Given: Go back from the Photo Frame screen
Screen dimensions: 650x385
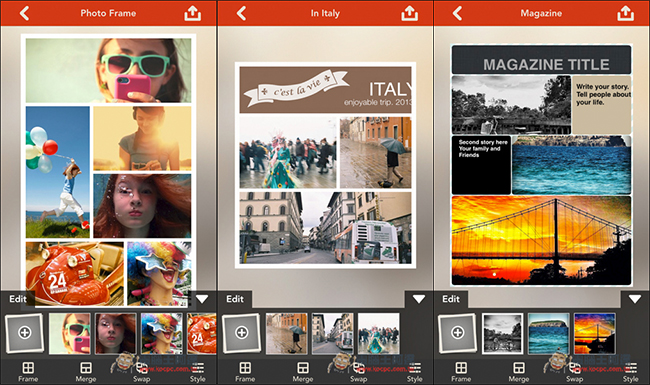Looking at the screenshot, I should click(24, 13).
